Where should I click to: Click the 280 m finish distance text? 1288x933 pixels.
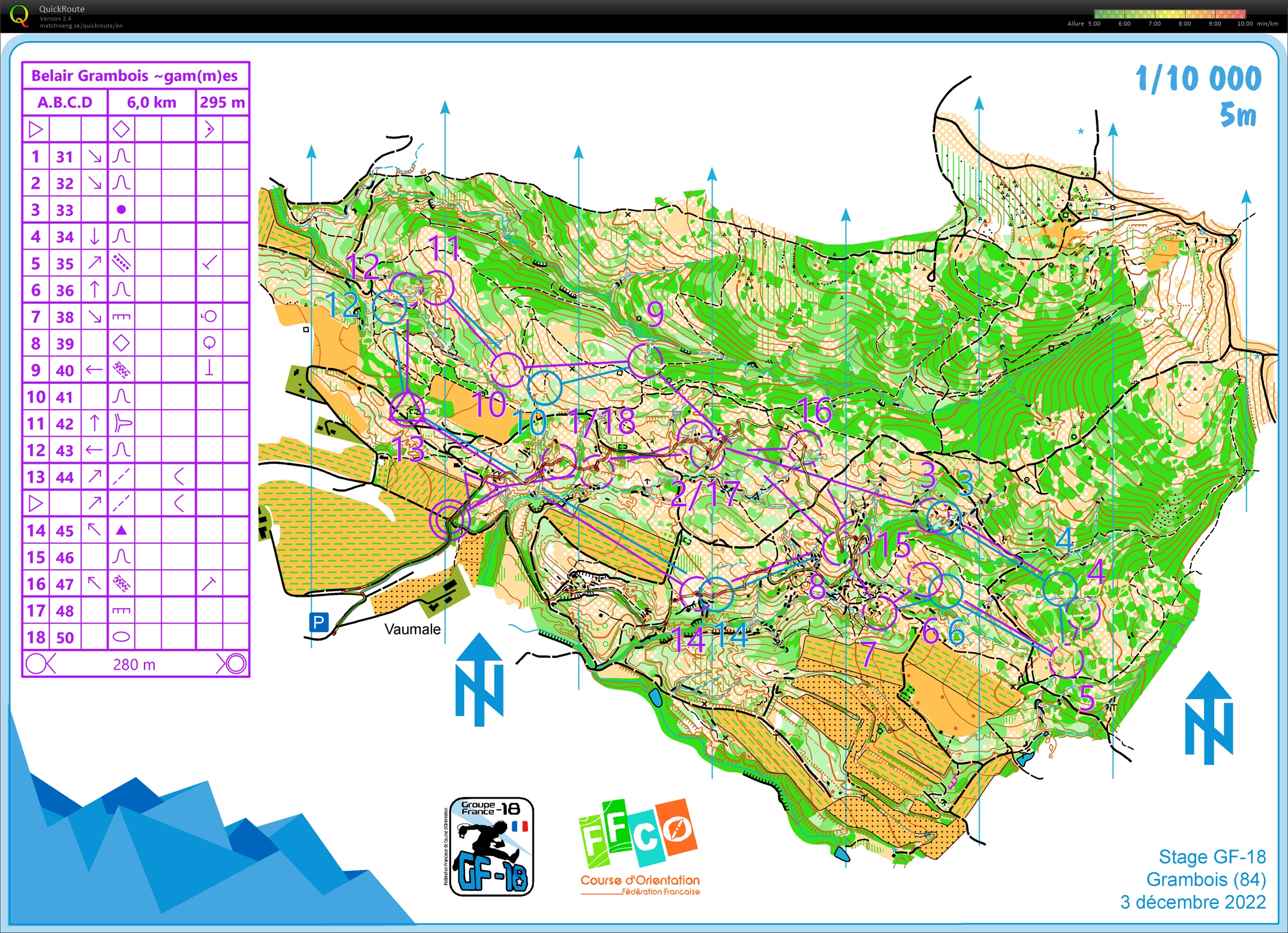tap(134, 665)
